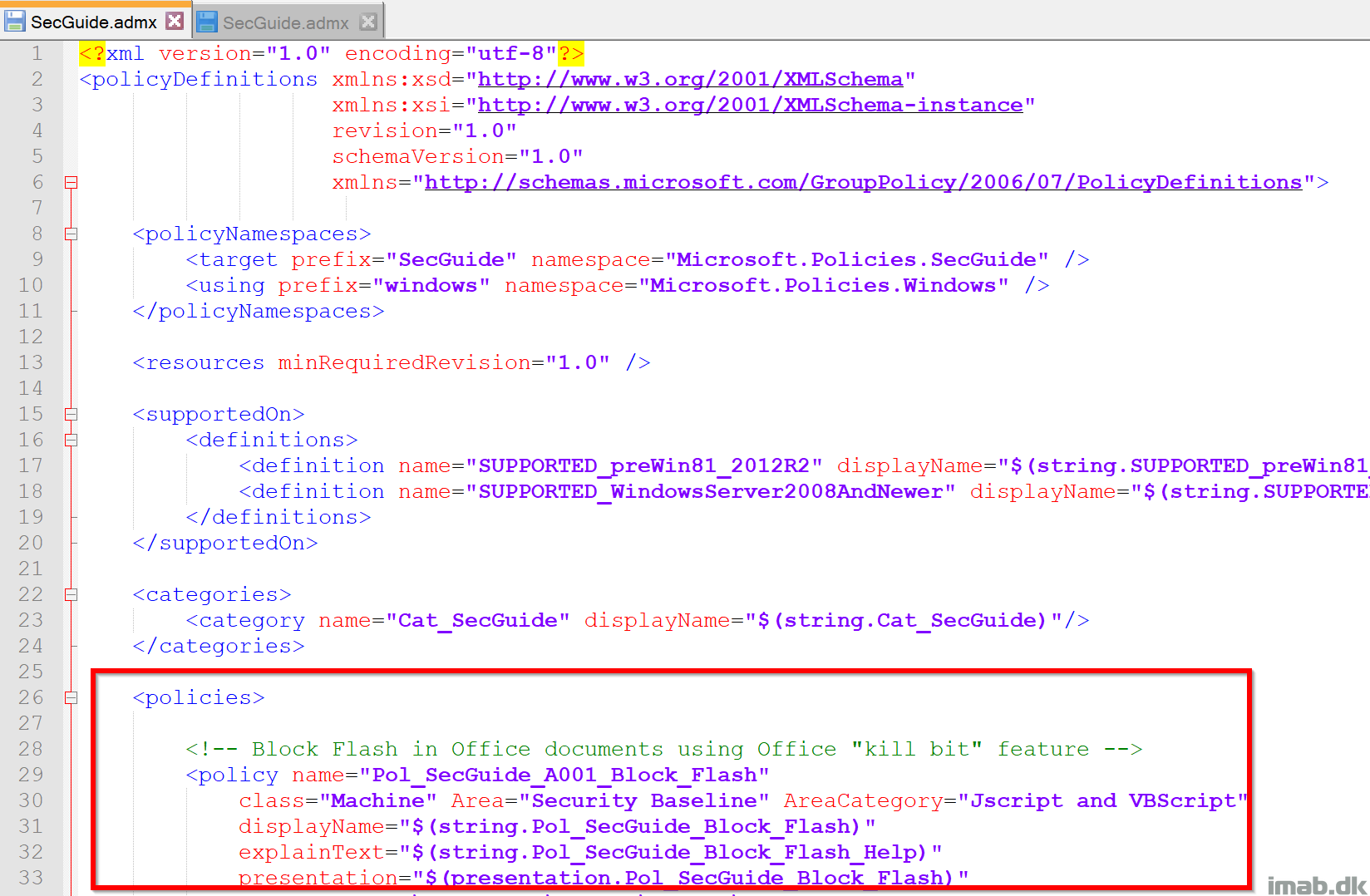
Task: Click the "windows" prefix value on line 10
Action: [x=431, y=285]
